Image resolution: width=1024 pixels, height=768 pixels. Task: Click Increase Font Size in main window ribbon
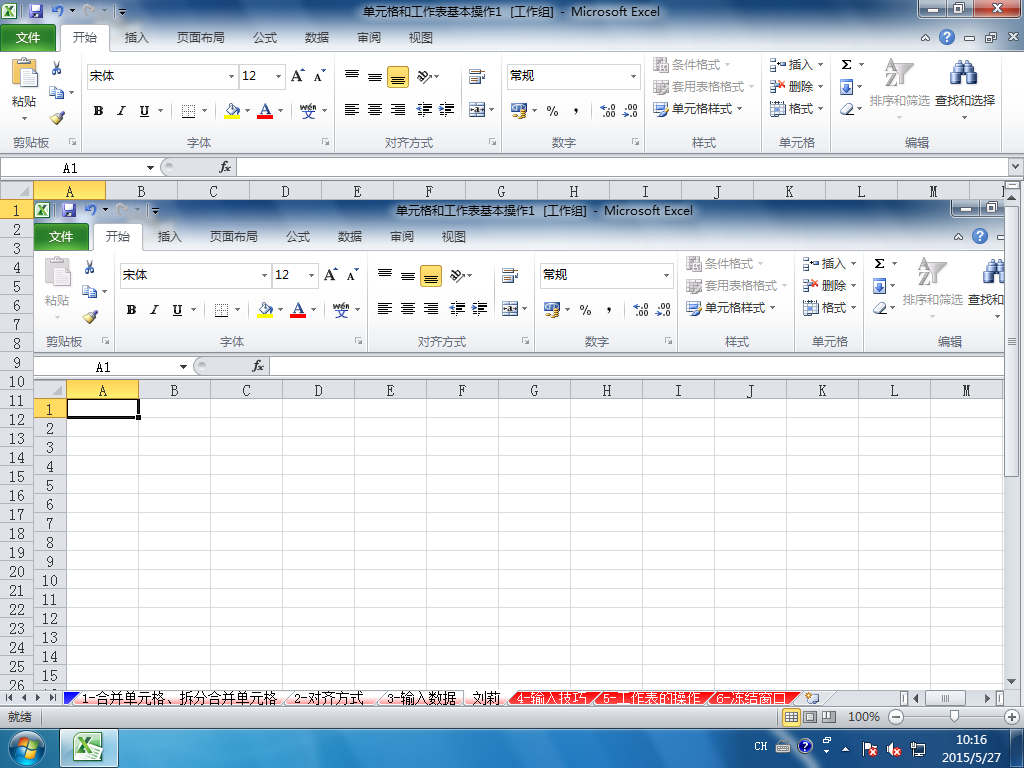click(x=298, y=76)
